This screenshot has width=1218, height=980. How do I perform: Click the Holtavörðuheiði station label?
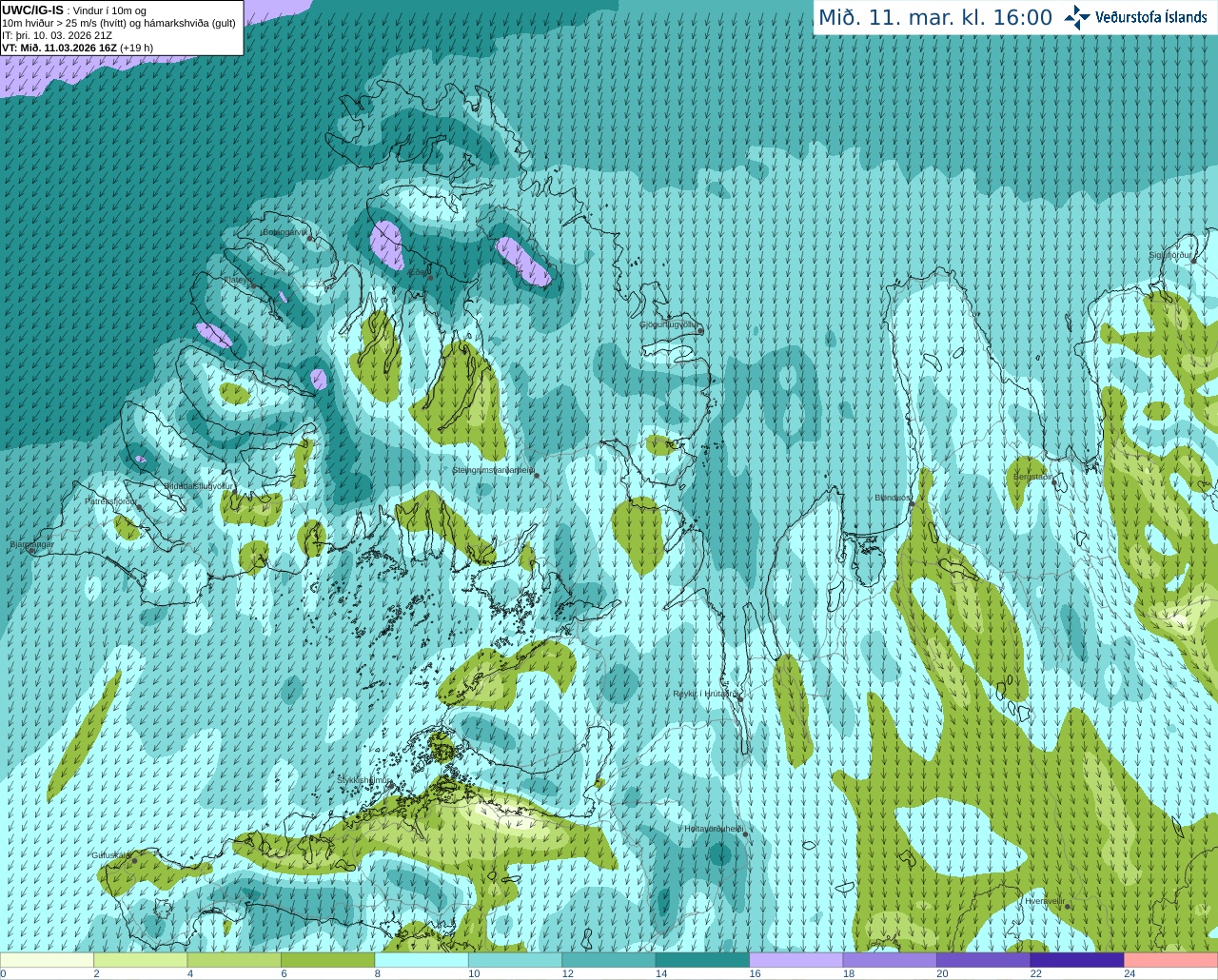pos(713,829)
